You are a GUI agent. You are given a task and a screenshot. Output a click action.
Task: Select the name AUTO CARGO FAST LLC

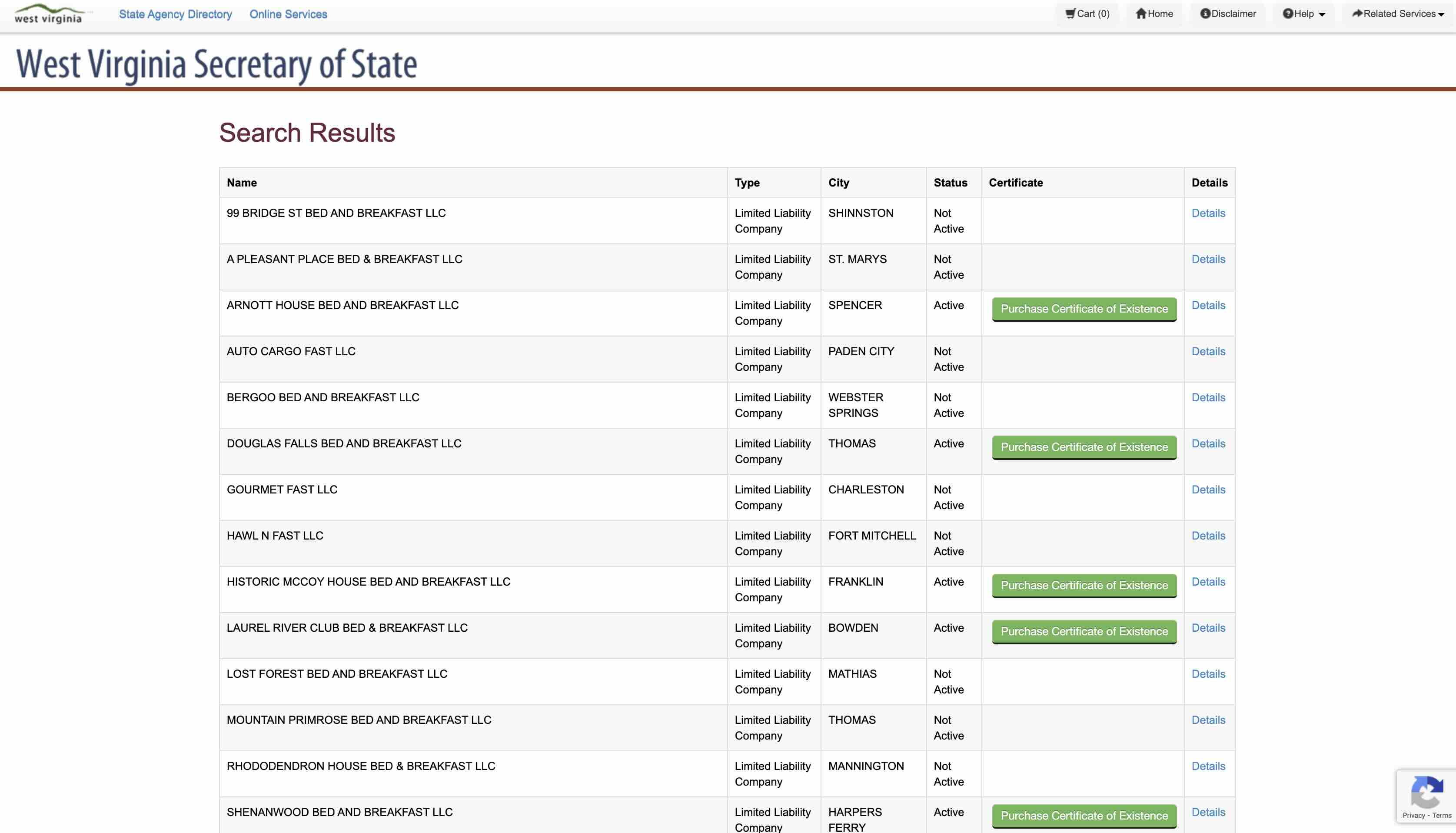(x=290, y=352)
